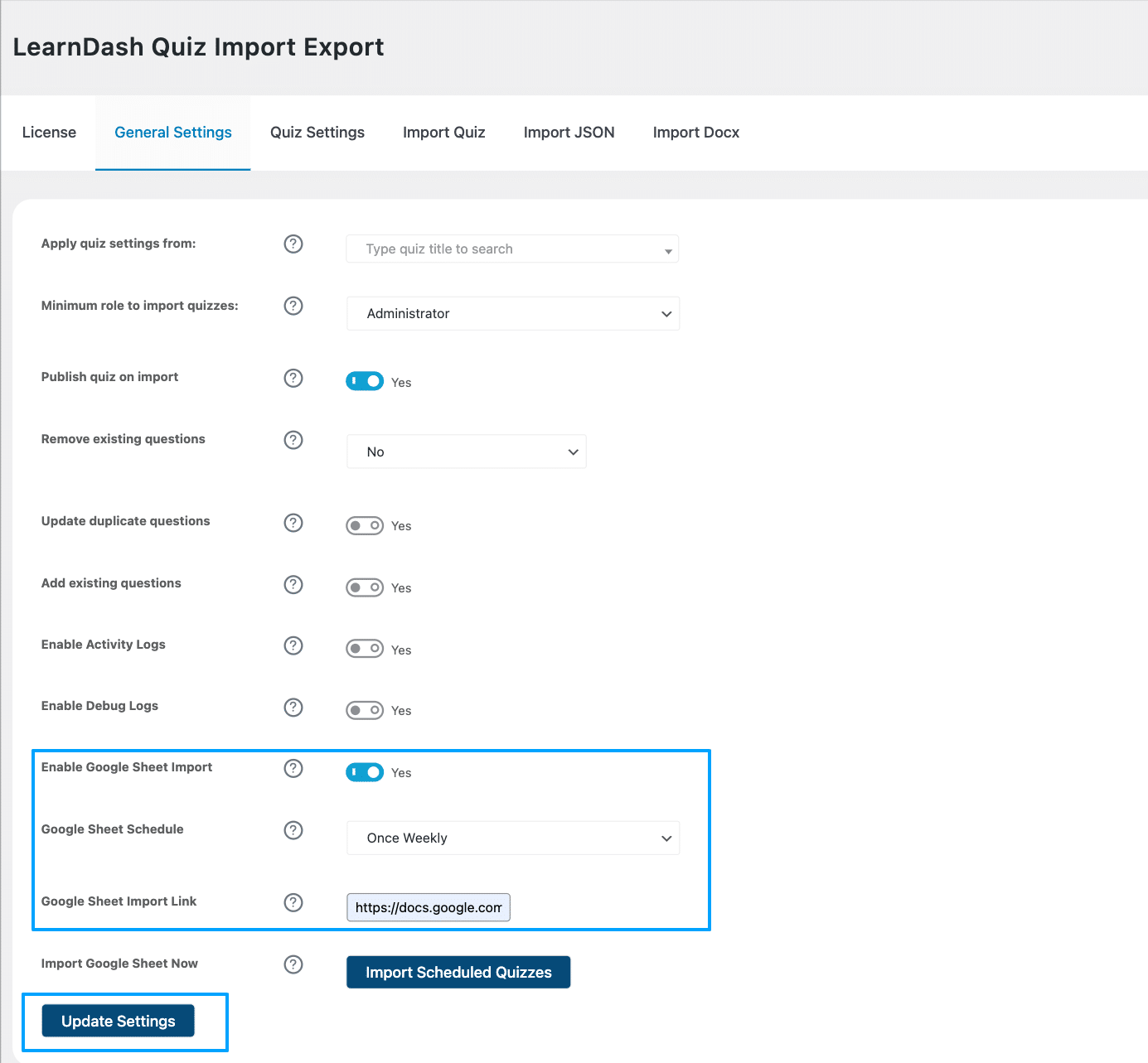Open the Quiz Settings tab
This screenshot has height=1063, width=1148.
click(x=317, y=133)
